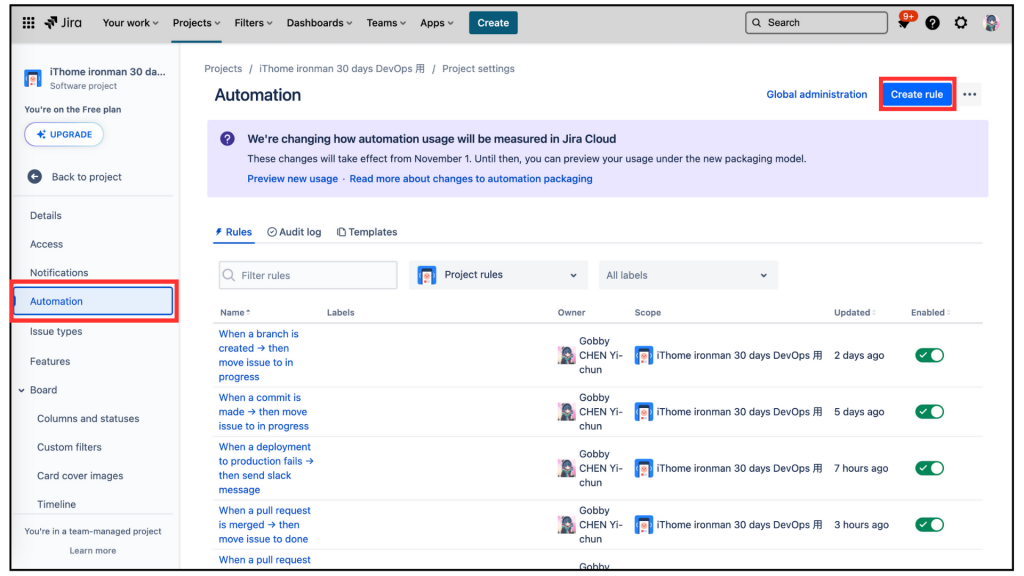
Task: Open Access in project settings sidebar
Action: click(46, 244)
